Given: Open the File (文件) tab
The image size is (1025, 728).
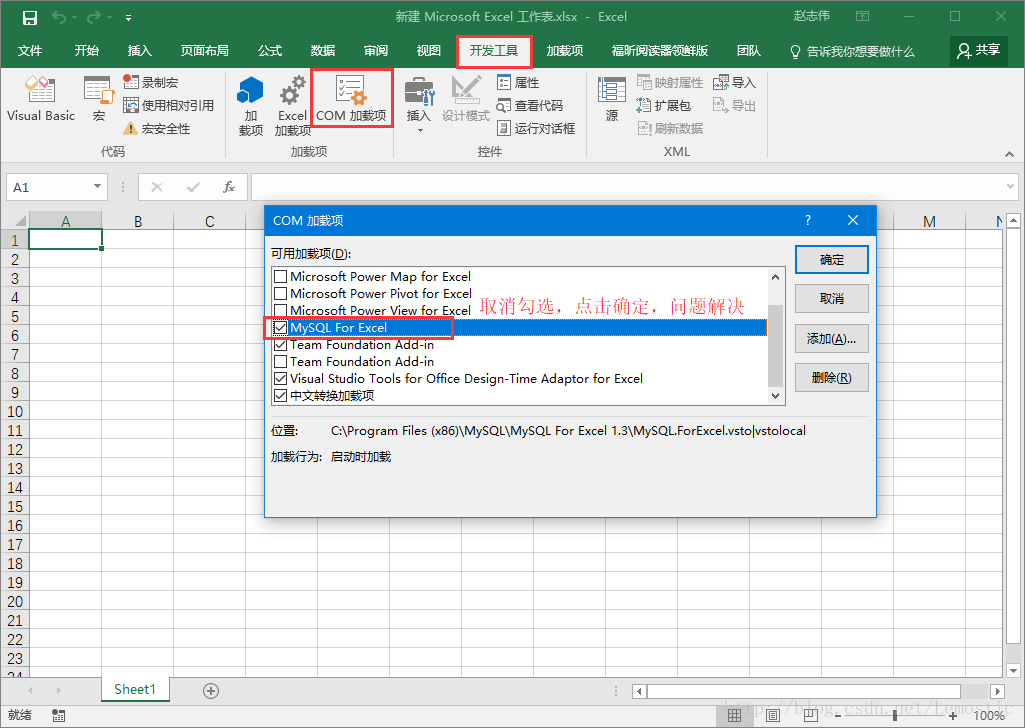Looking at the screenshot, I should 30,51.
